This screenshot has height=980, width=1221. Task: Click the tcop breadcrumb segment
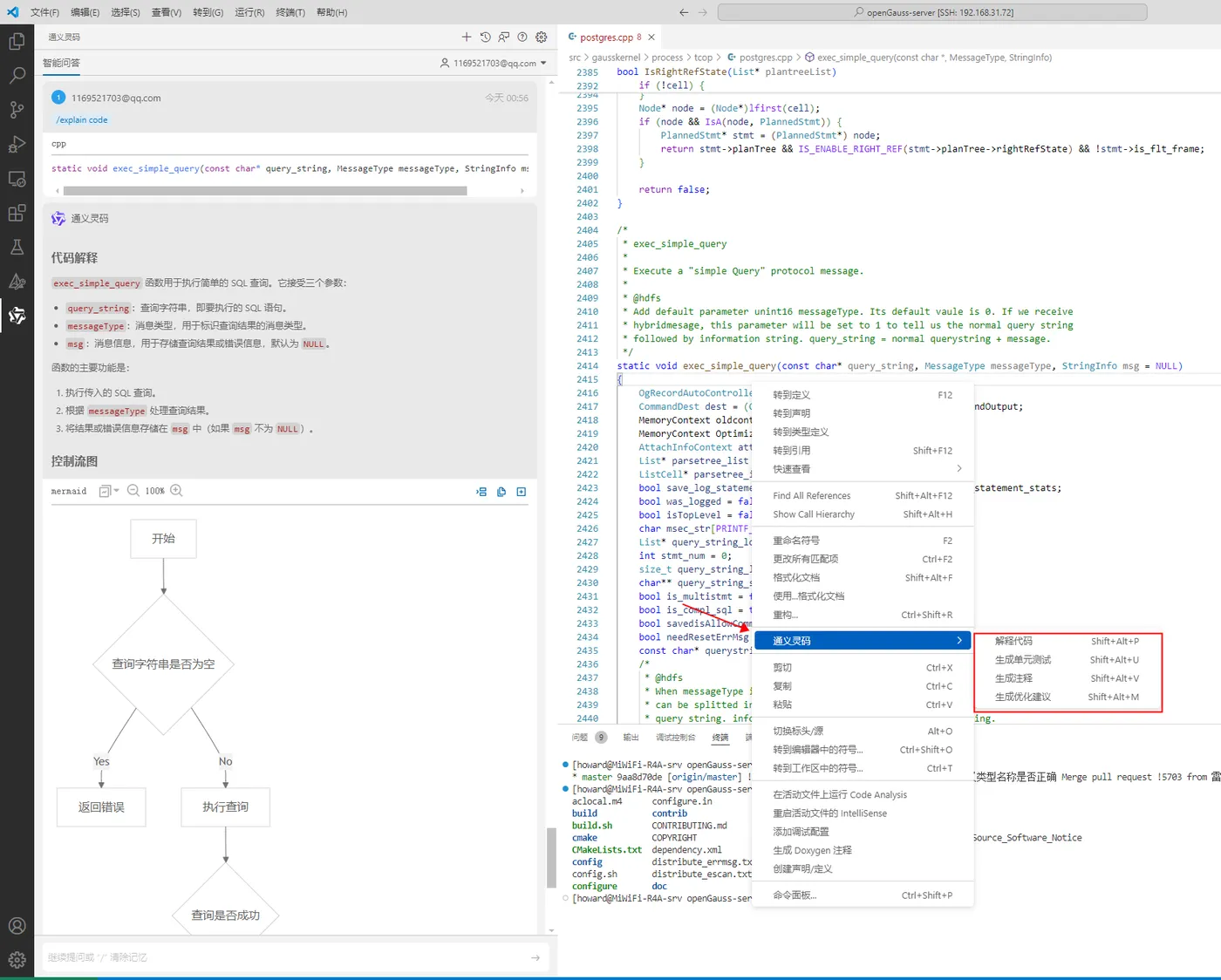click(703, 58)
